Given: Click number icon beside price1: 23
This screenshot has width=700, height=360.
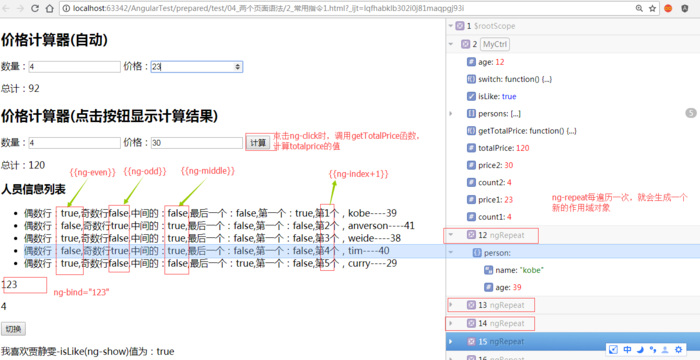Looking at the screenshot, I should pos(471,200).
